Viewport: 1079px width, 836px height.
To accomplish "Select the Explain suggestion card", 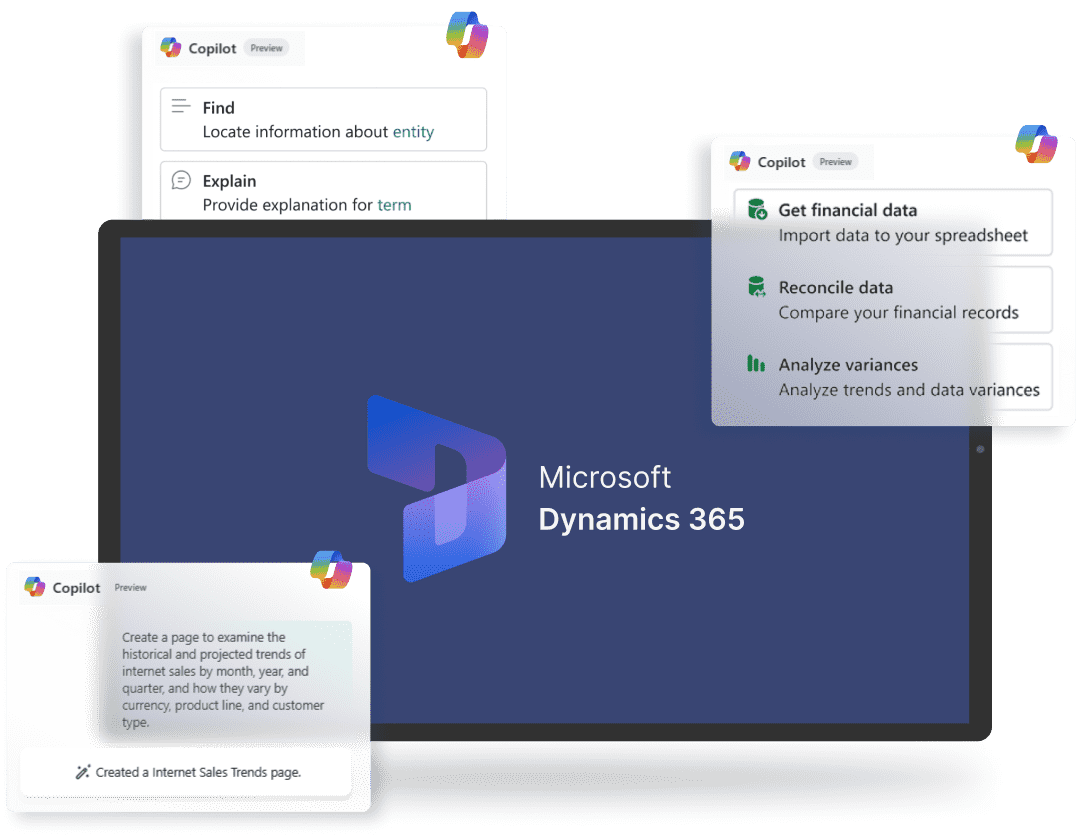I will coord(323,191).
